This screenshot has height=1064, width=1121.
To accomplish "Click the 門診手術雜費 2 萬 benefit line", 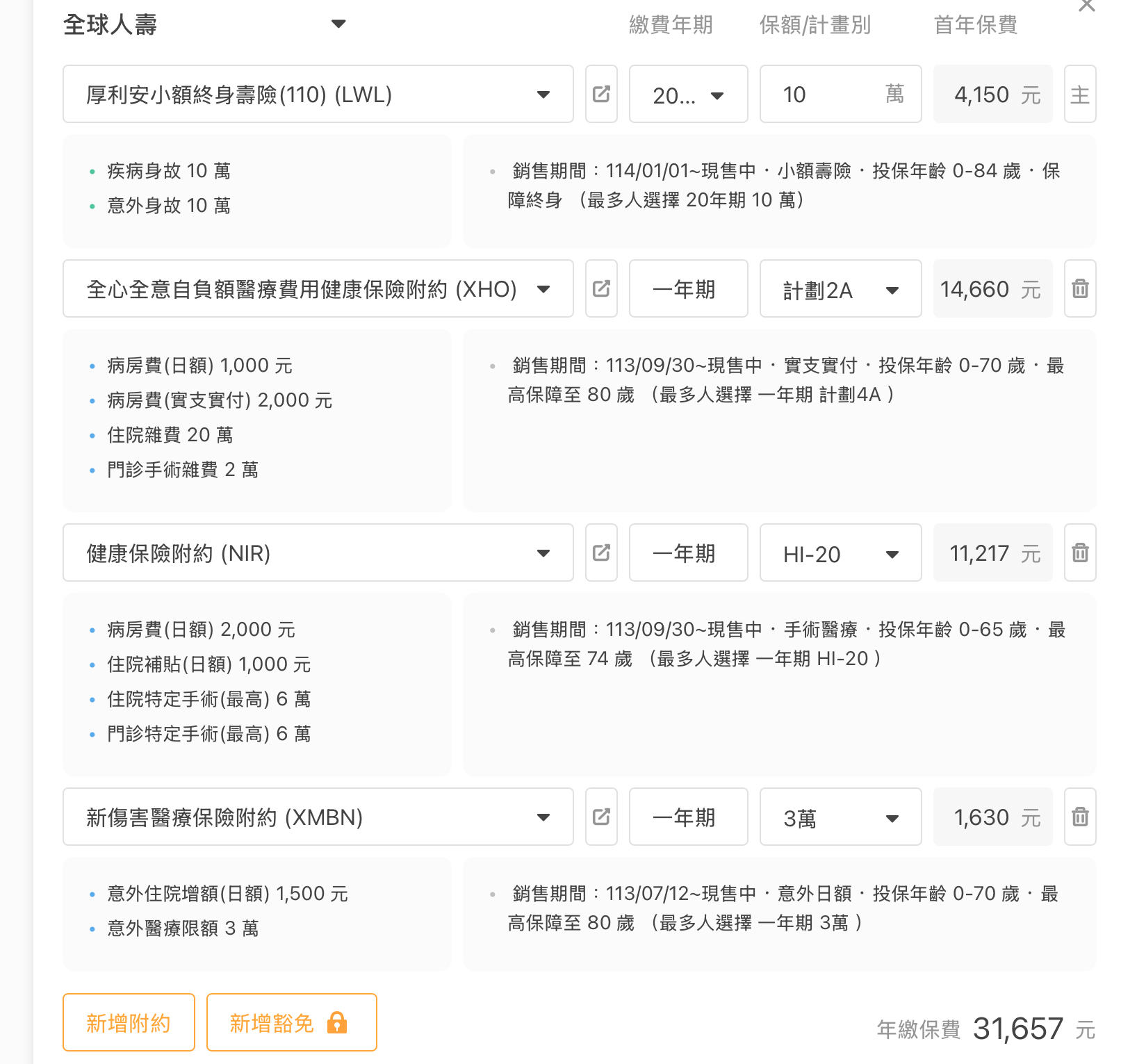I will click(183, 469).
